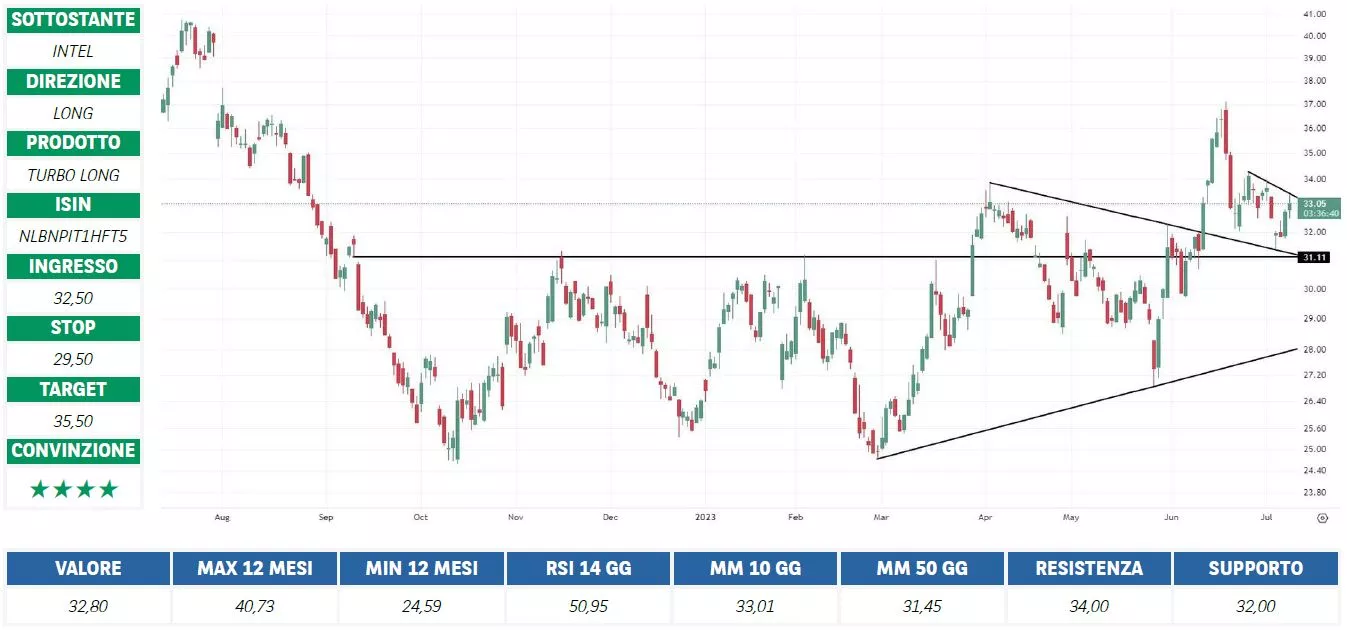The height and width of the screenshot is (630, 1347).
Task: Click the black 31.11 price level tag
Action: (x=1314, y=257)
